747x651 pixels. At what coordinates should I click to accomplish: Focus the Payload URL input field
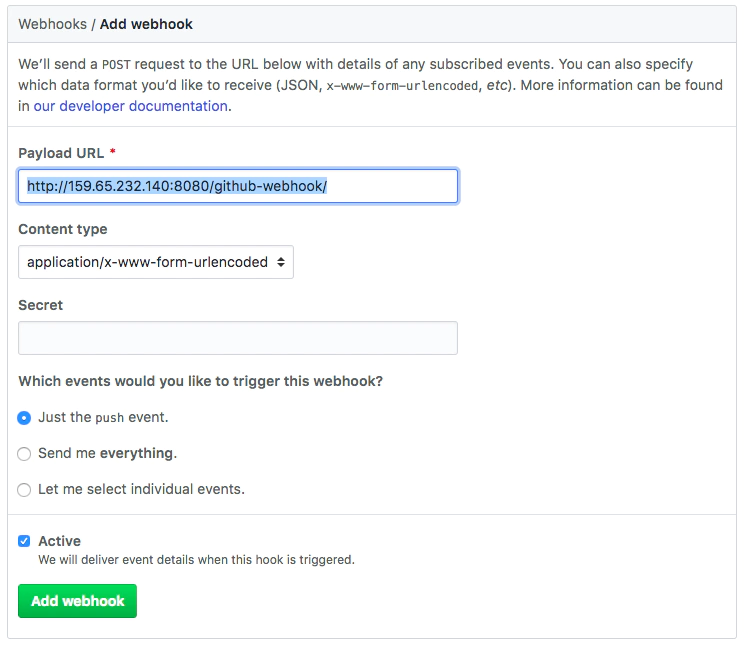pos(238,186)
